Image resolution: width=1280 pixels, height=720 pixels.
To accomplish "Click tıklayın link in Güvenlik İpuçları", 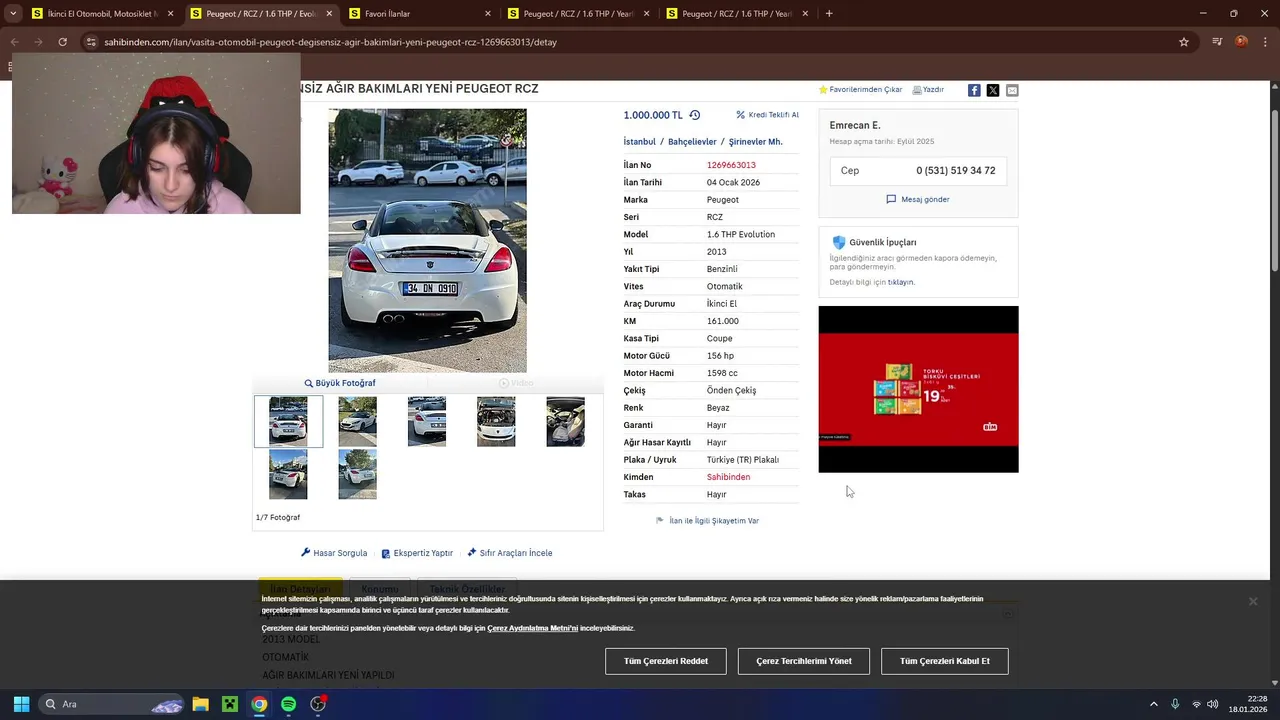I will [901, 282].
